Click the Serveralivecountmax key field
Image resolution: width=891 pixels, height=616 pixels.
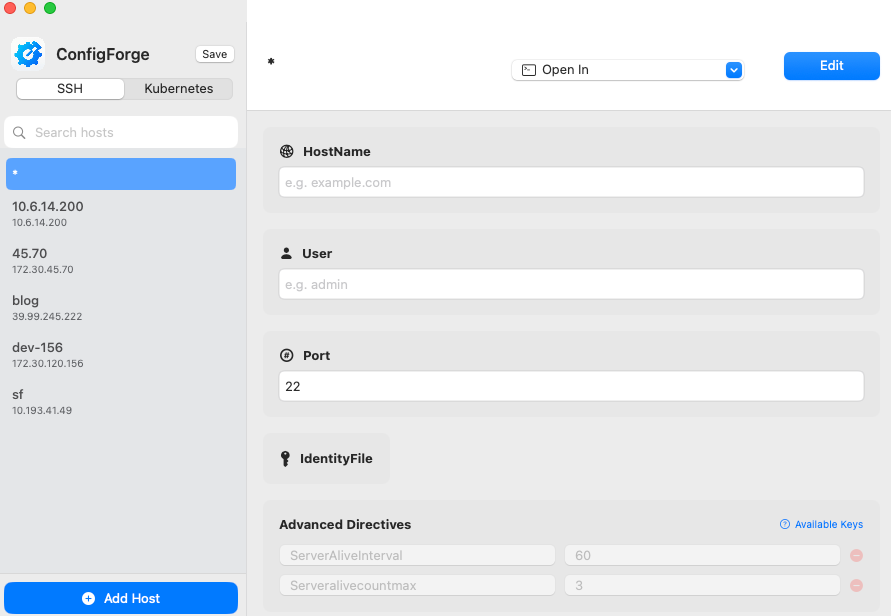(417, 585)
